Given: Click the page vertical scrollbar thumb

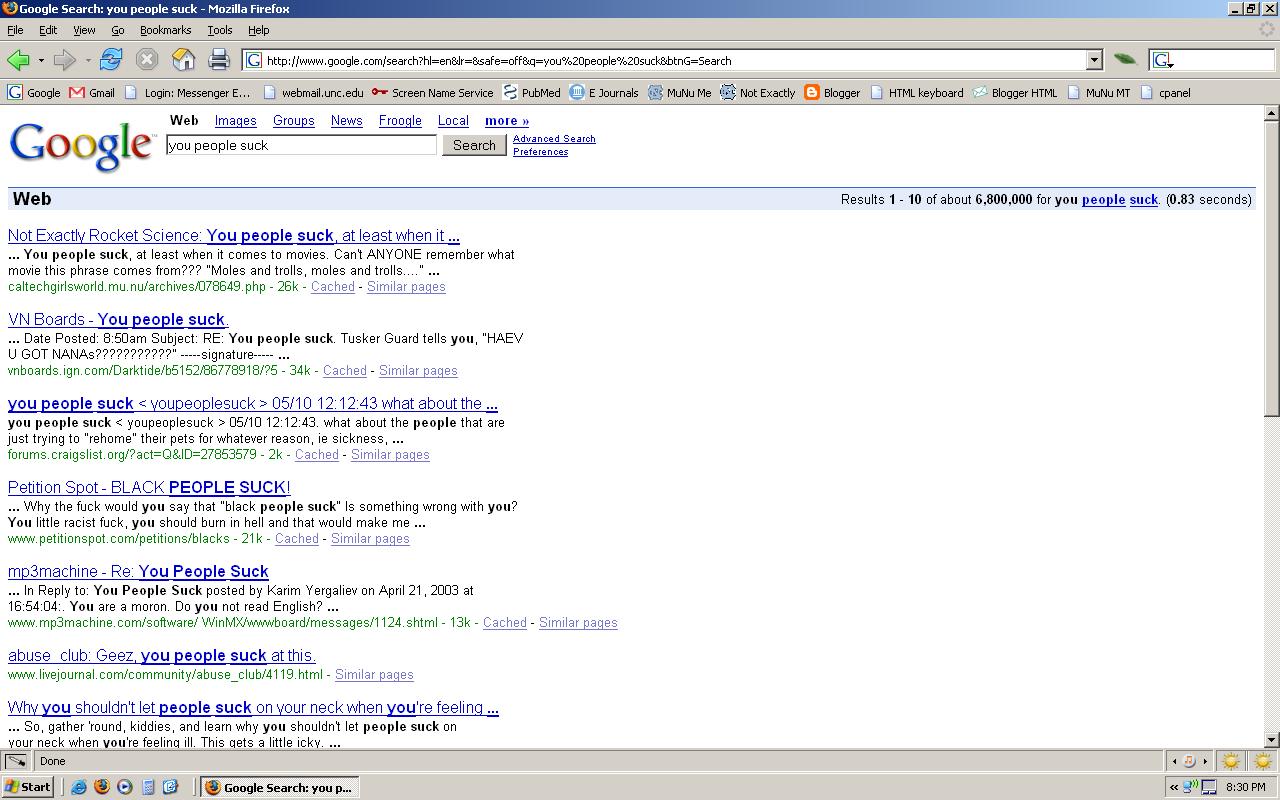Looking at the screenshot, I should (1271, 268).
